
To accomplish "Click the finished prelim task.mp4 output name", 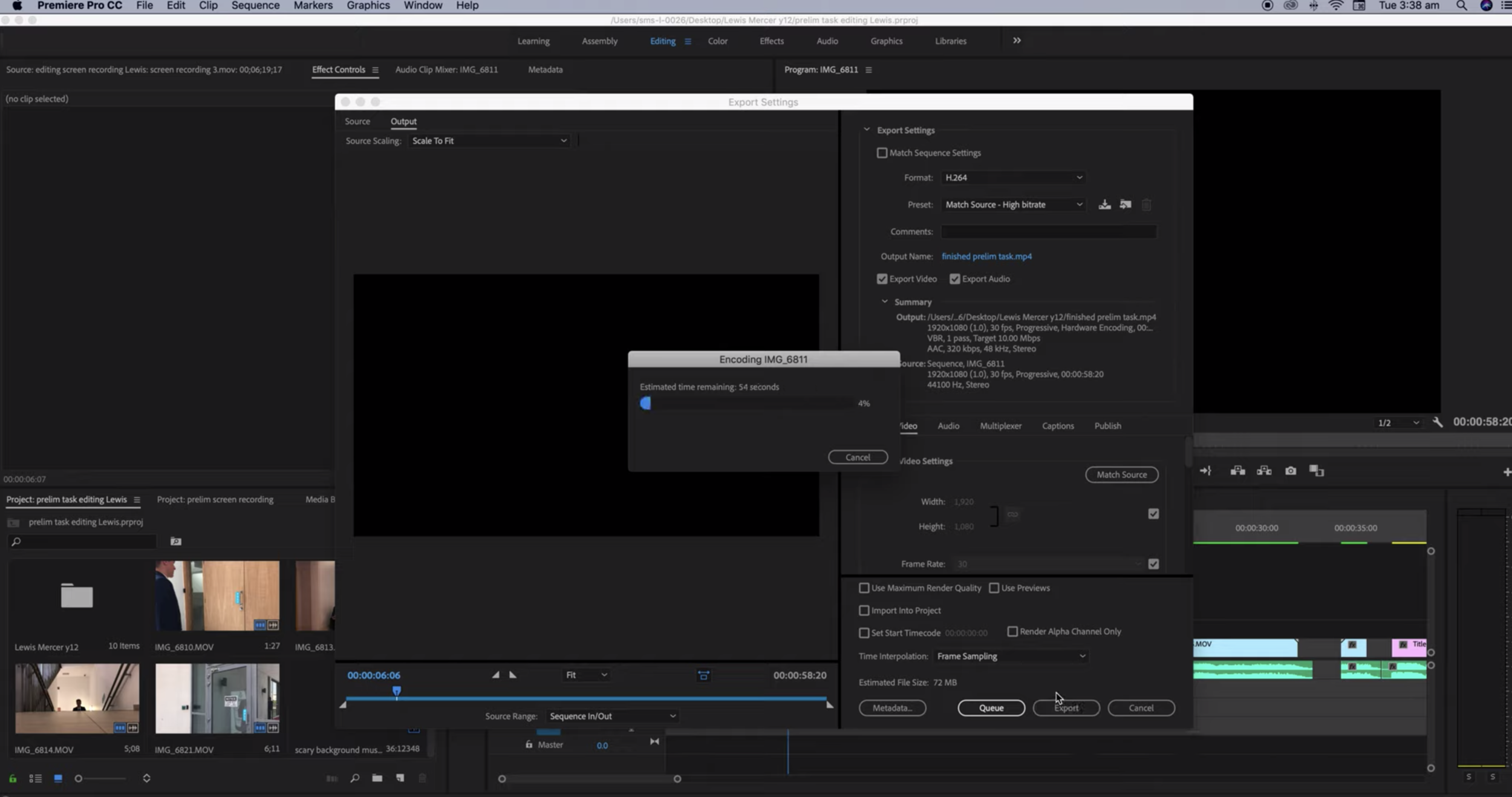I will coord(986,257).
